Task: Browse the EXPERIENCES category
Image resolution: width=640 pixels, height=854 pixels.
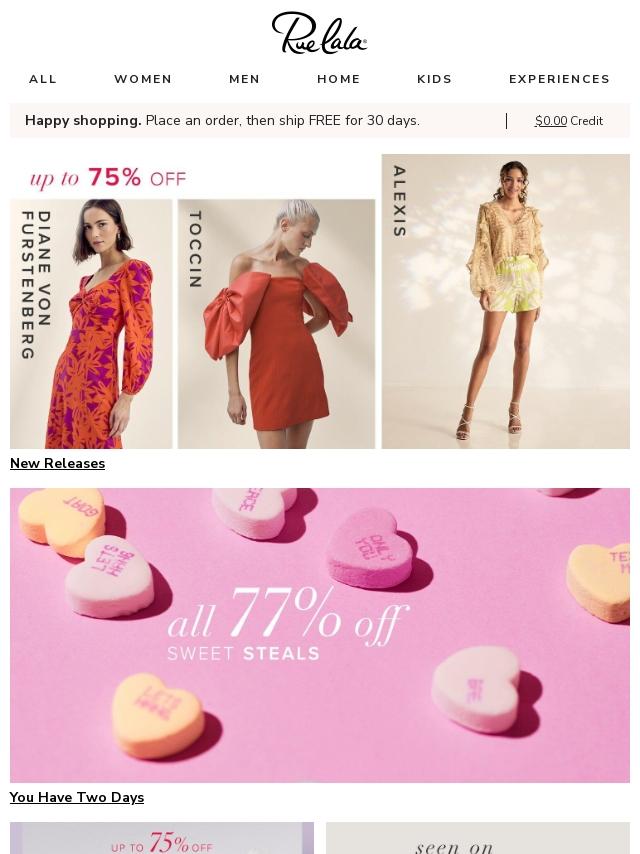Action: 559,79
